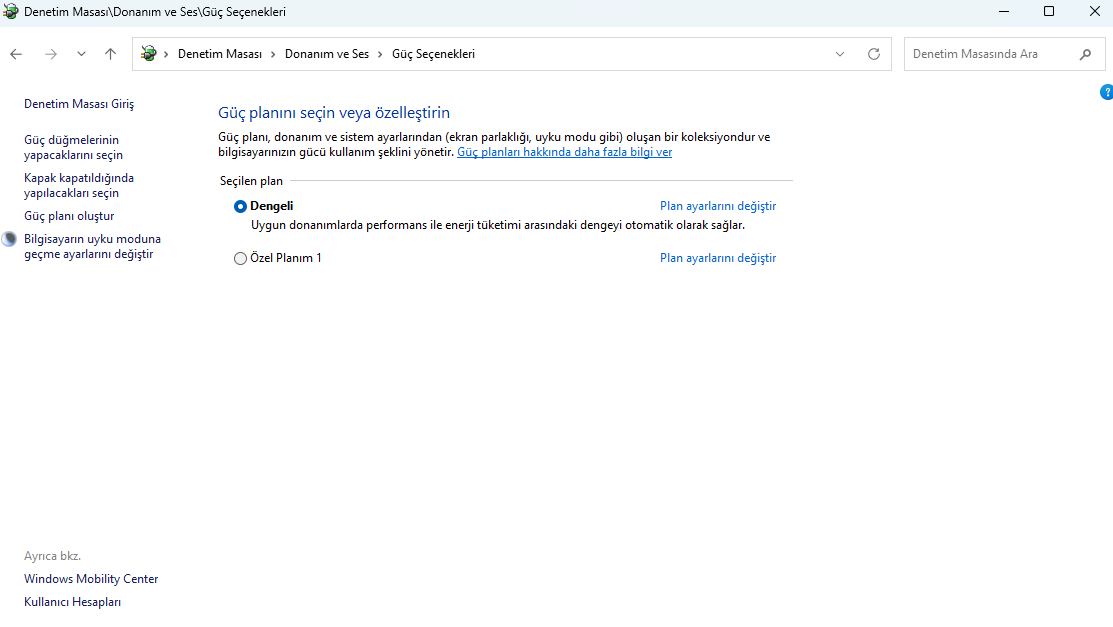Open the recent locations dropdown chevron

click(81, 54)
